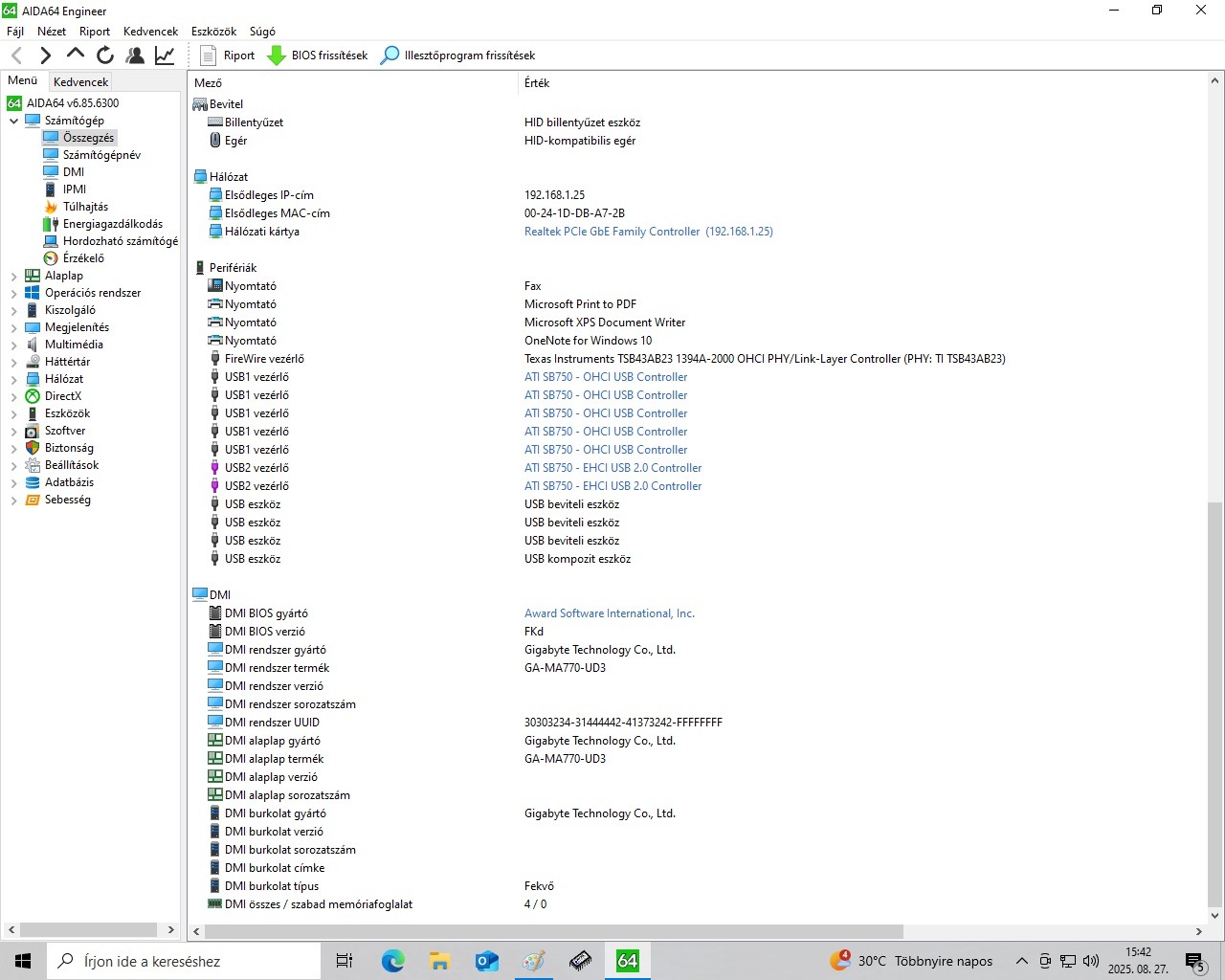Image resolution: width=1225 pixels, height=980 pixels.
Task: Click Illesztőprogram frissítések toolbar button
Action: pyautogui.click(x=457, y=56)
